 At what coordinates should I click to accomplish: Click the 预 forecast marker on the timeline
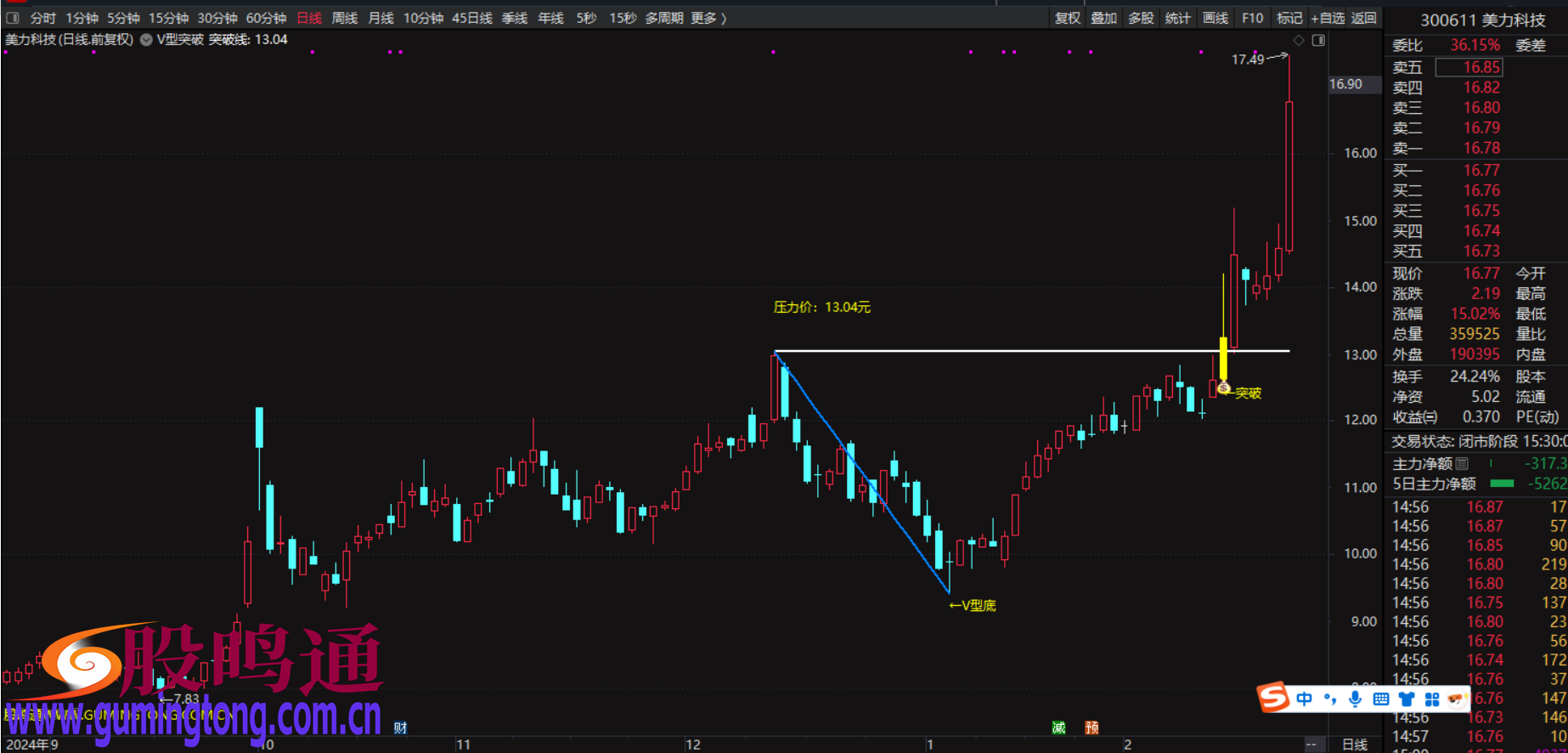(x=1091, y=728)
